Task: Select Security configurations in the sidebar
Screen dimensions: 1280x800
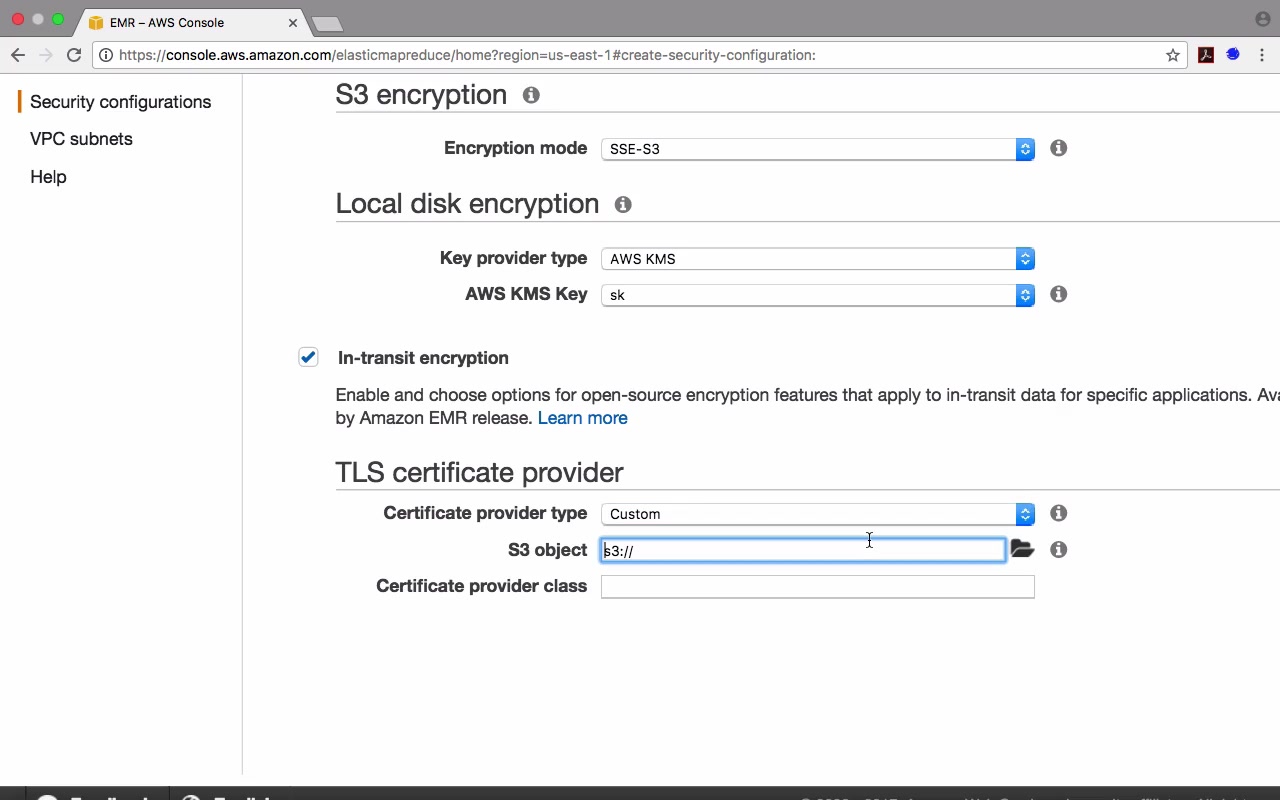Action: 120,102
